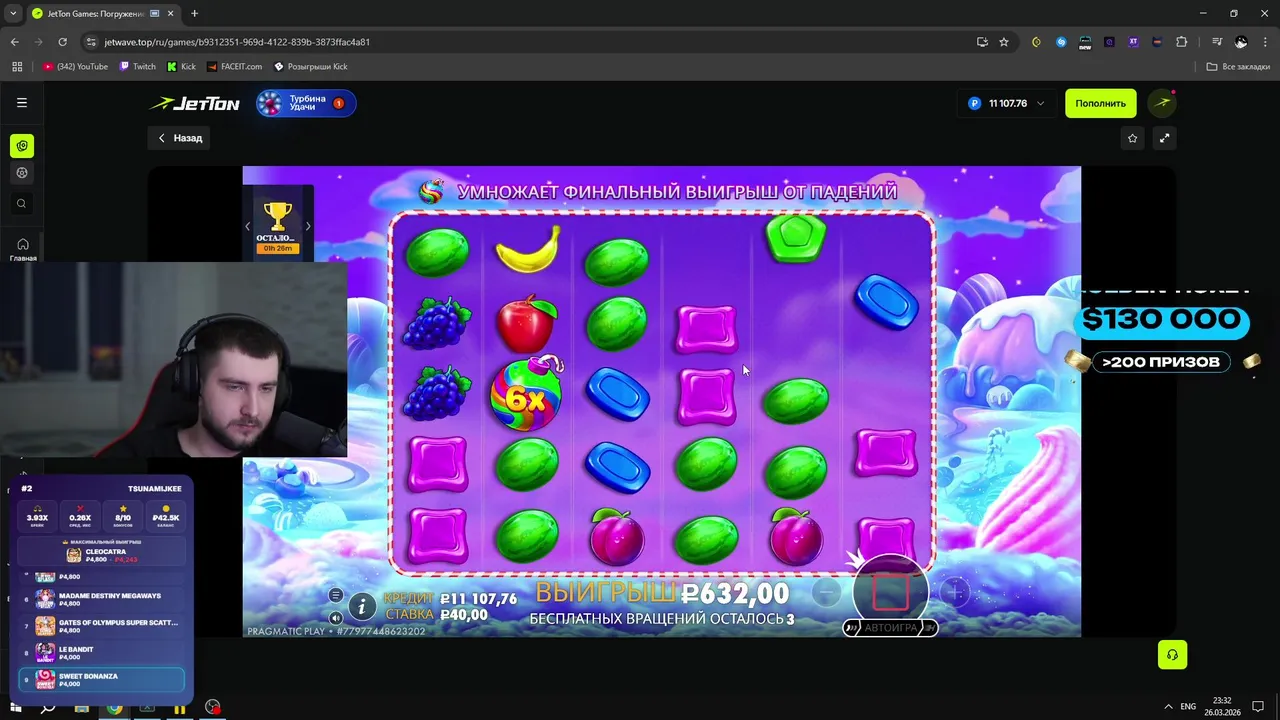This screenshot has width=1280, height=720.
Task: Click the install app icon in address bar
Action: (982, 42)
